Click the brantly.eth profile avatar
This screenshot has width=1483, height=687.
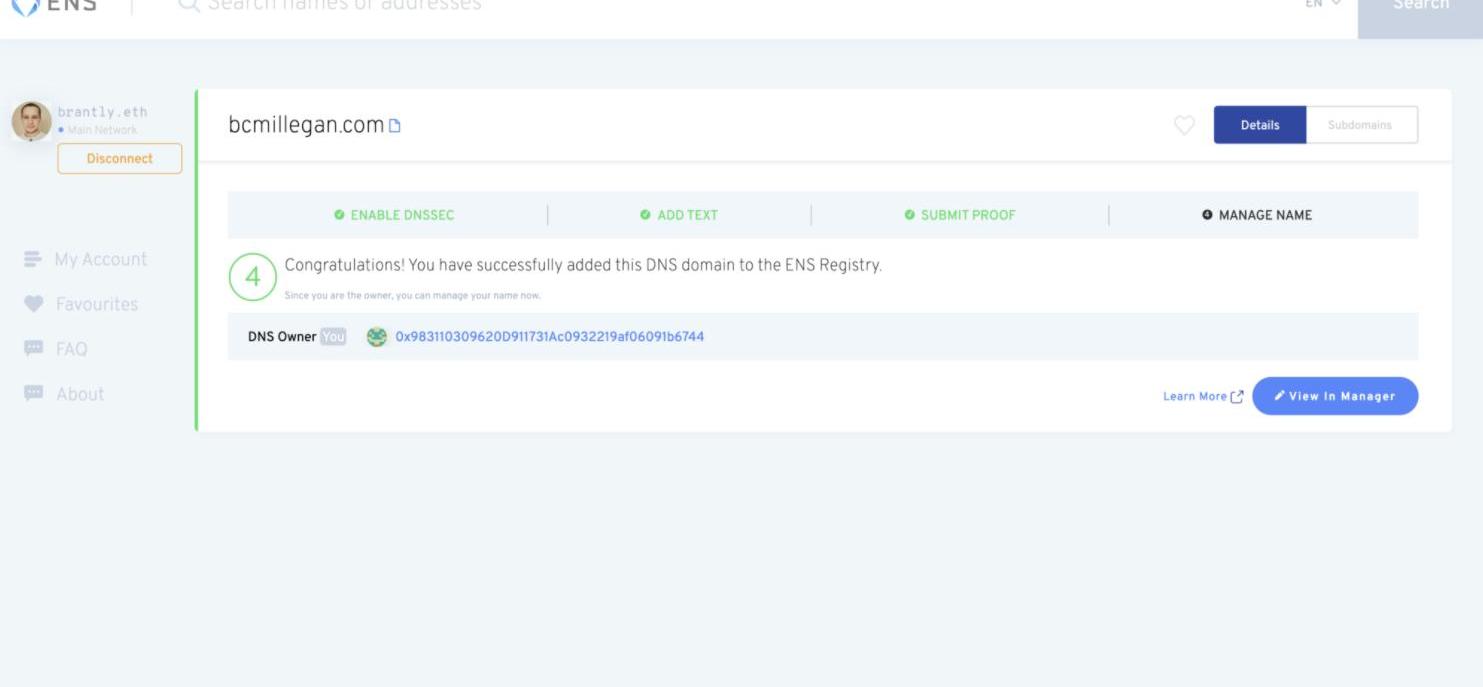pos(31,121)
